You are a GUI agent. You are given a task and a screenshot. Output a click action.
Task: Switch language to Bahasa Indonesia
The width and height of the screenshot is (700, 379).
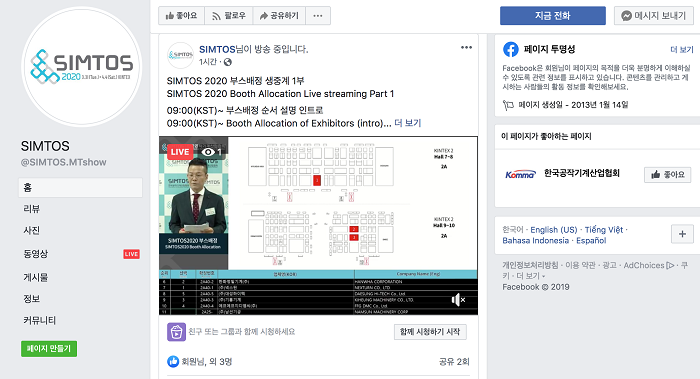[535, 241]
